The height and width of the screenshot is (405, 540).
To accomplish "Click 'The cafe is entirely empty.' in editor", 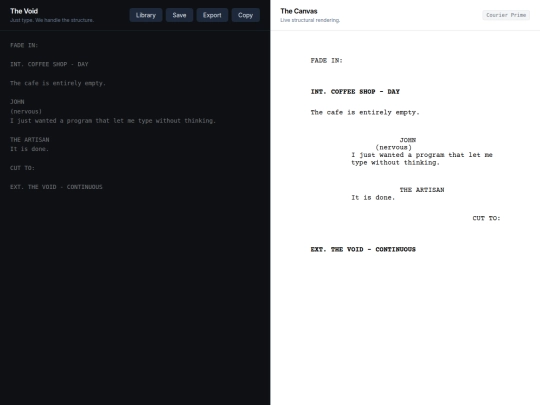I will click(x=58, y=83).
